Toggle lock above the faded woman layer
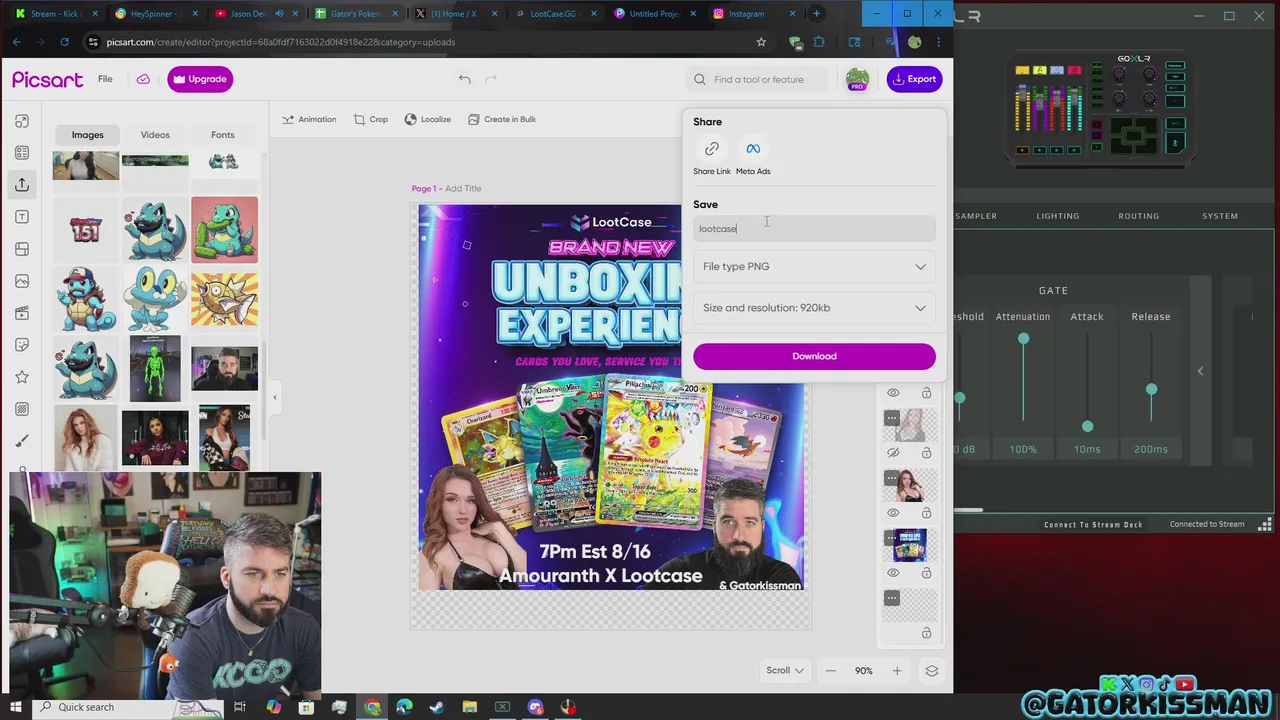The width and height of the screenshot is (1280, 720). [x=926, y=393]
